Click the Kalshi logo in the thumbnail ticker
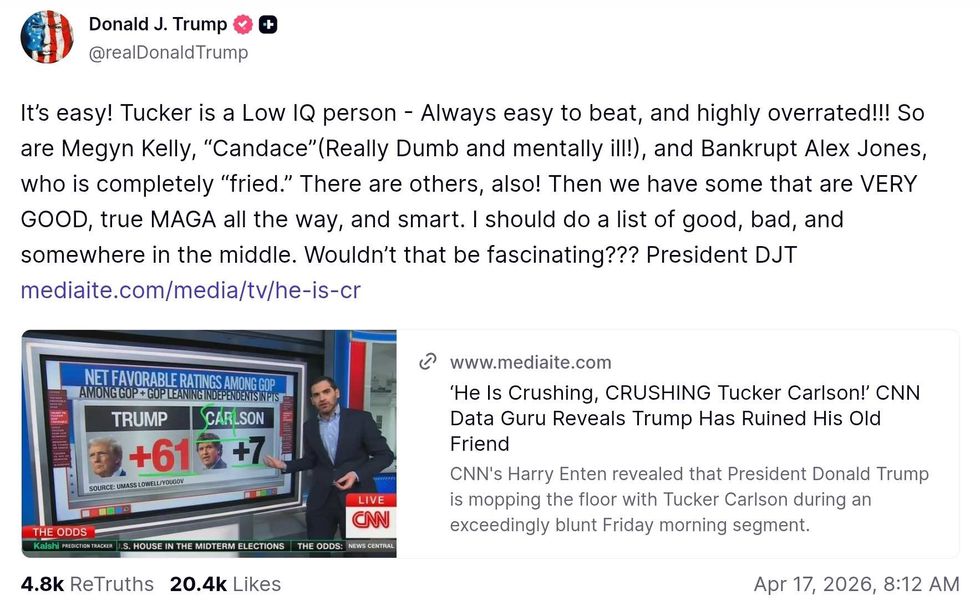 (x=46, y=547)
